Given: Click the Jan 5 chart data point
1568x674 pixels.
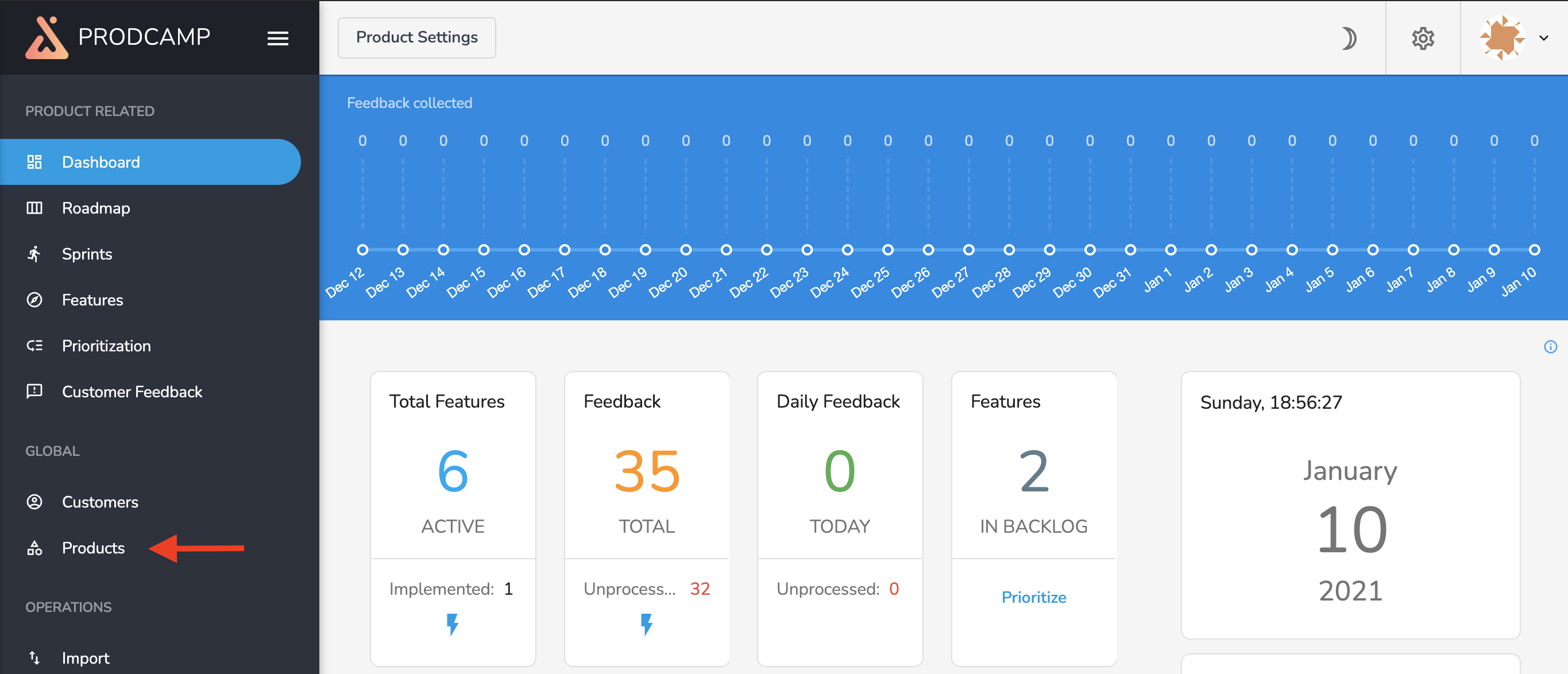Looking at the screenshot, I should coord(1332,250).
